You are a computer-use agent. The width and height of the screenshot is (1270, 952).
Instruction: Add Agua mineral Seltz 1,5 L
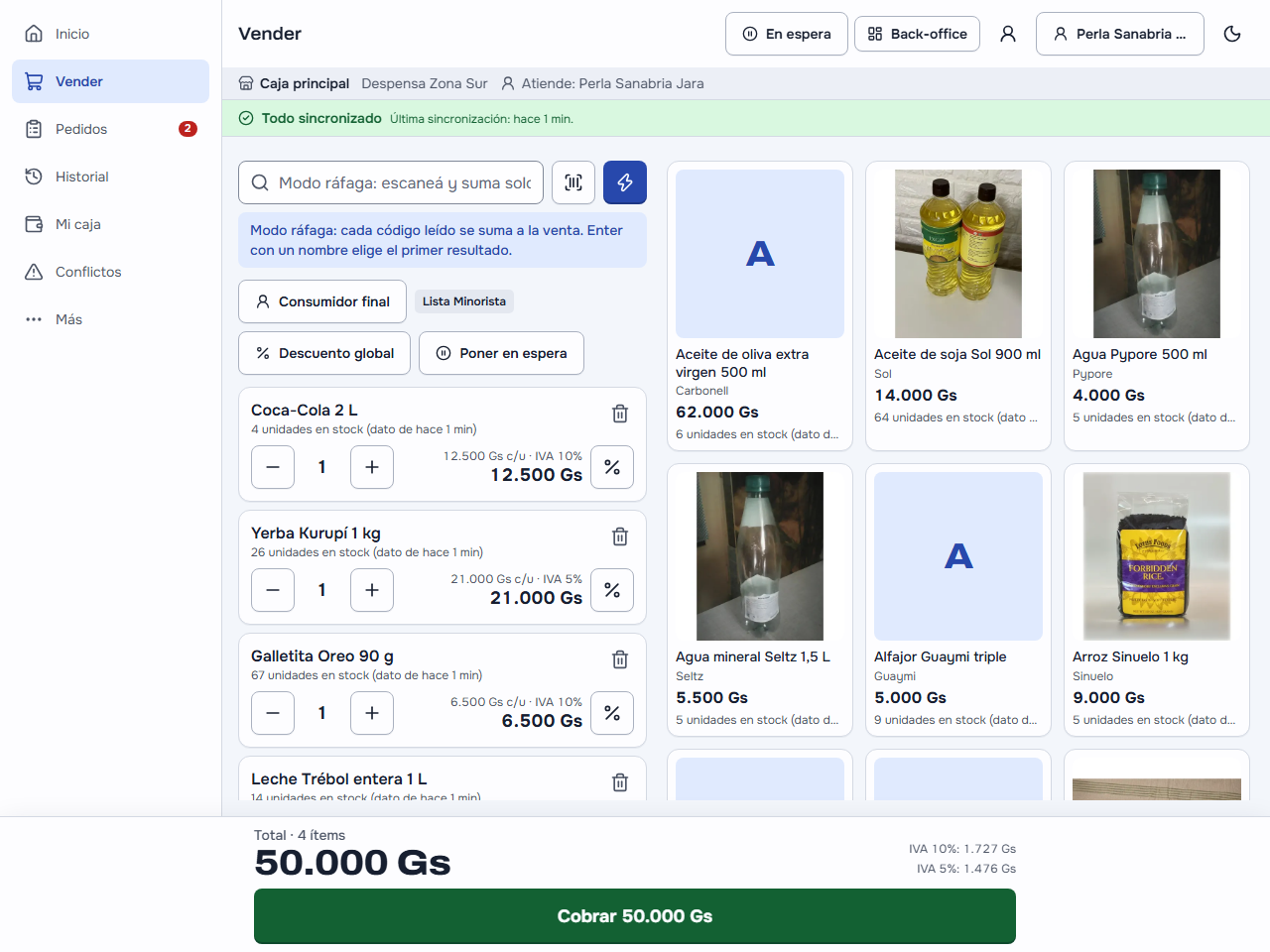pos(760,600)
